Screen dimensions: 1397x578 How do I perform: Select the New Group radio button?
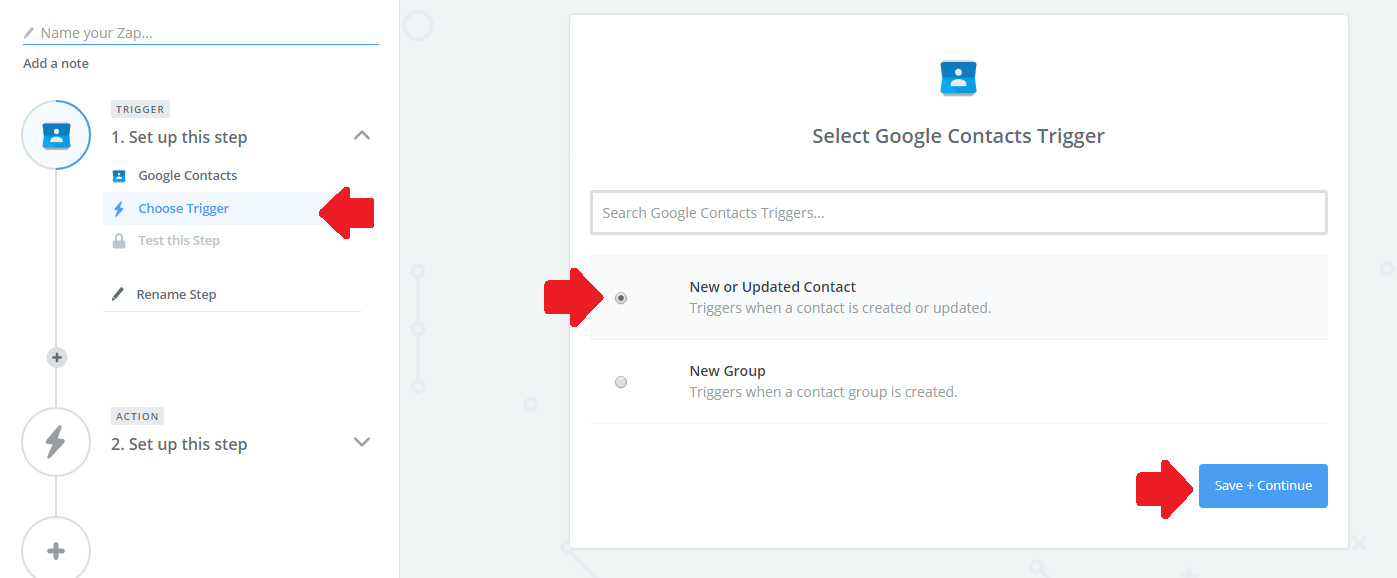click(x=621, y=382)
